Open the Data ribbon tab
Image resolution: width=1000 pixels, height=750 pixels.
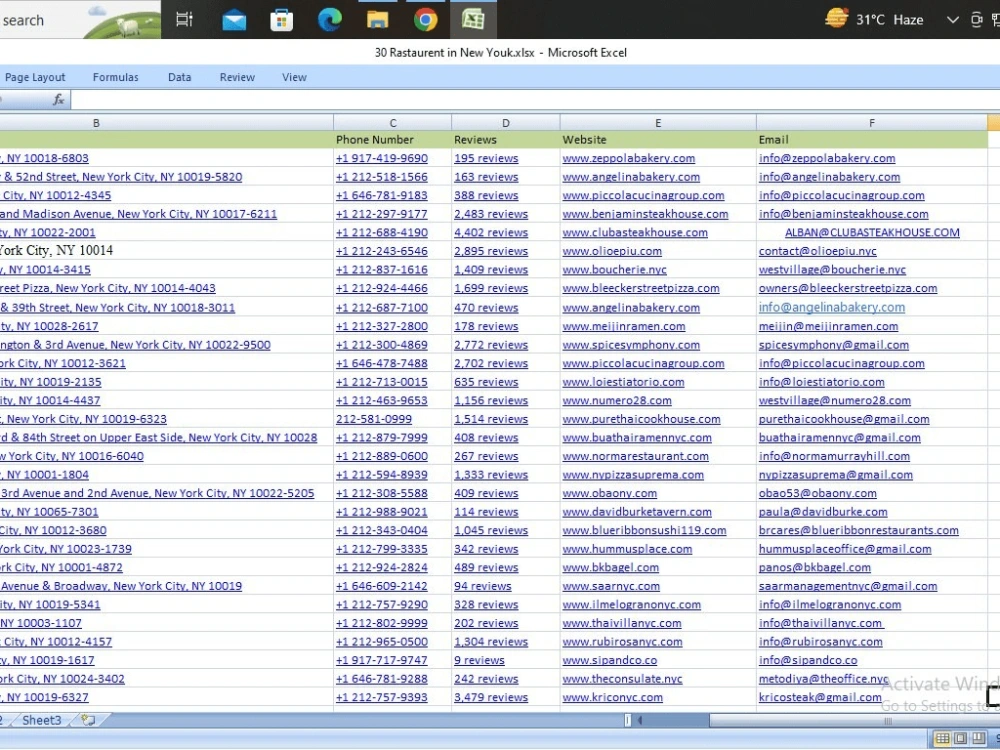179,77
